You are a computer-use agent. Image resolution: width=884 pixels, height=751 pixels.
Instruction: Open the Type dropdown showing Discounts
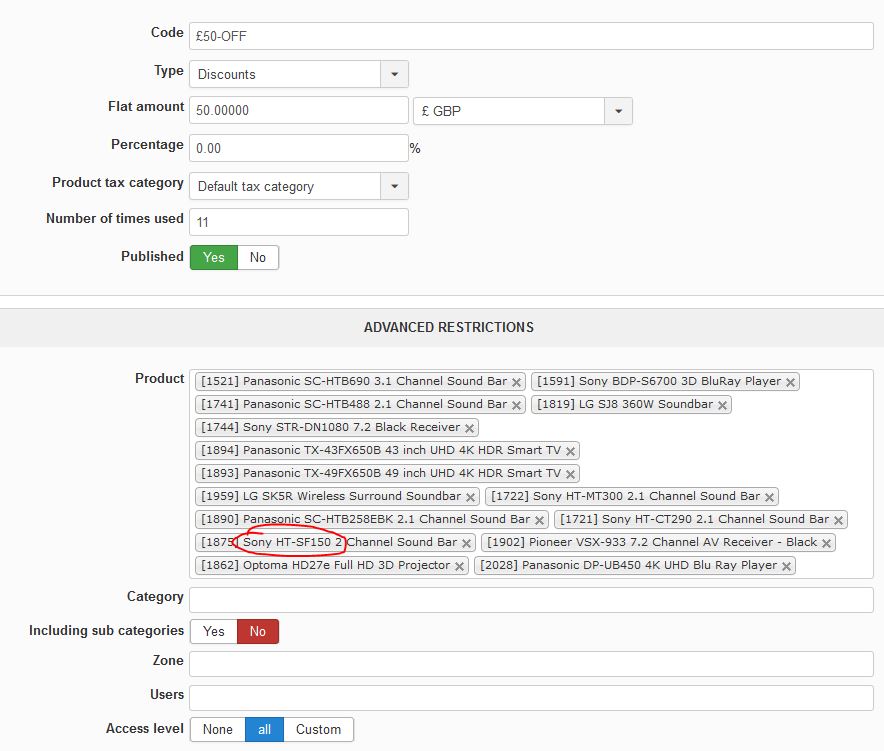(298, 74)
